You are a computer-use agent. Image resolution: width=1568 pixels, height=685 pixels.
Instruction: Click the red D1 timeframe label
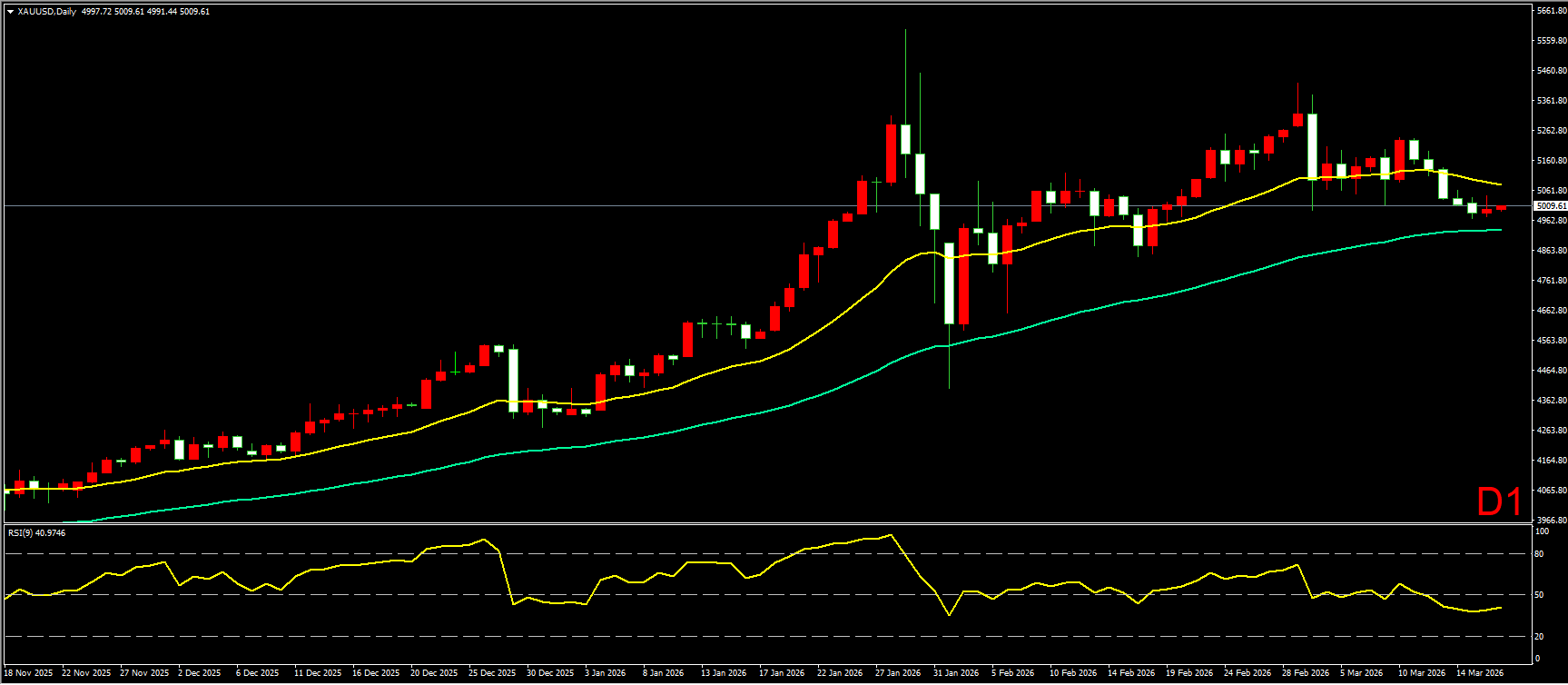click(1499, 502)
